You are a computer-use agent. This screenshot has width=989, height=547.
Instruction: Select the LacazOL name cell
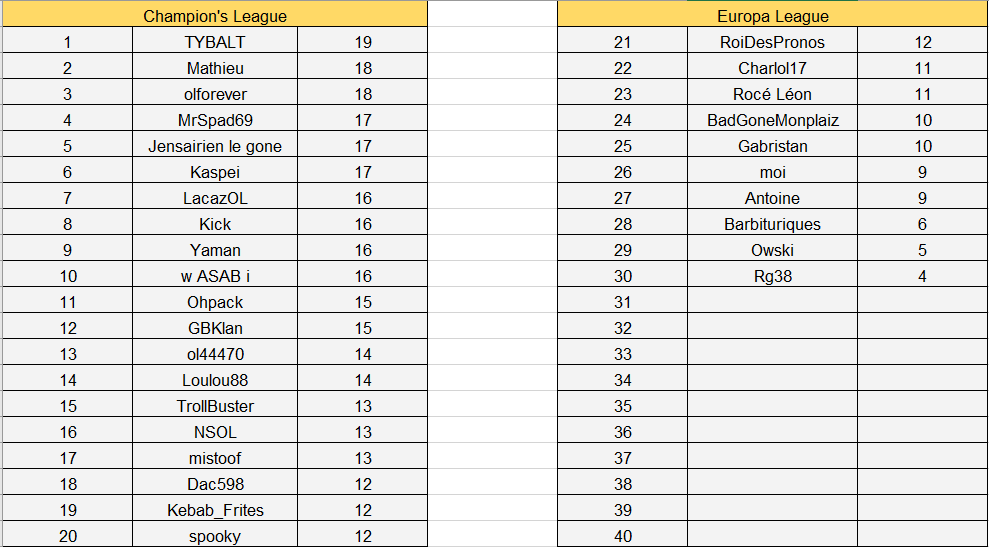point(215,198)
